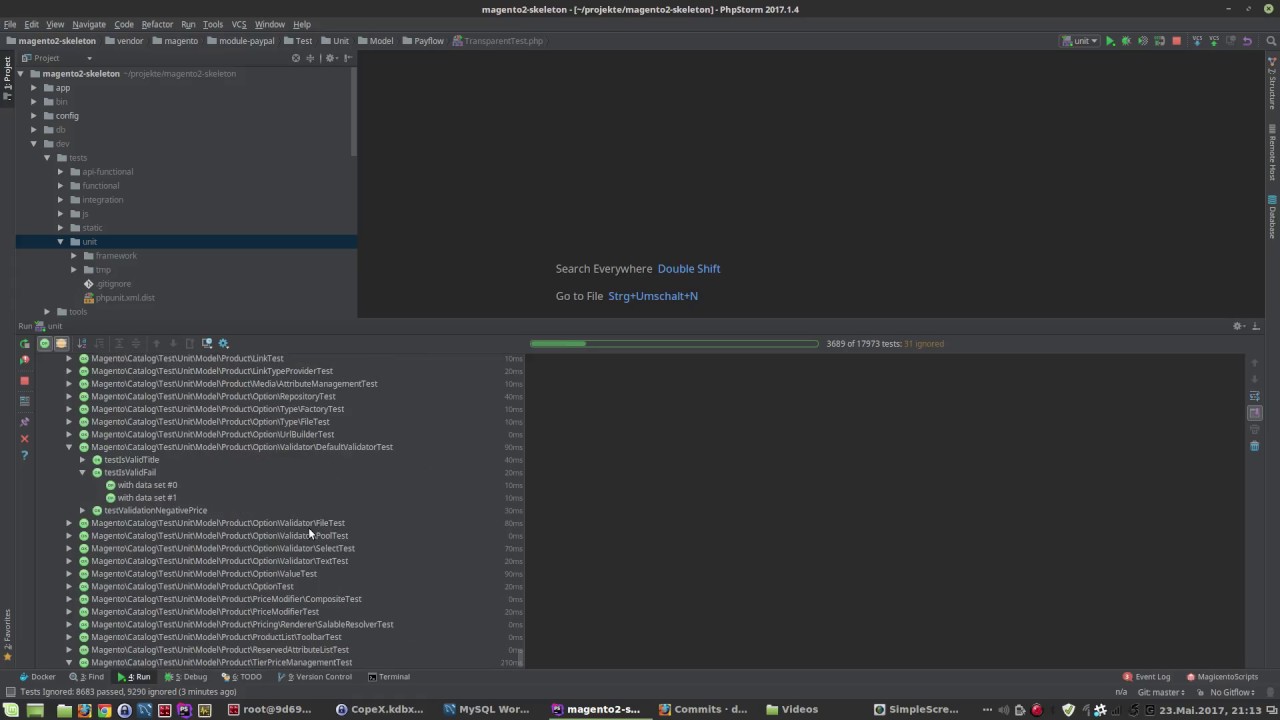Open test runner settings gear icon
The width and height of the screenshot is (1280, 720).
tap(223, 344)
